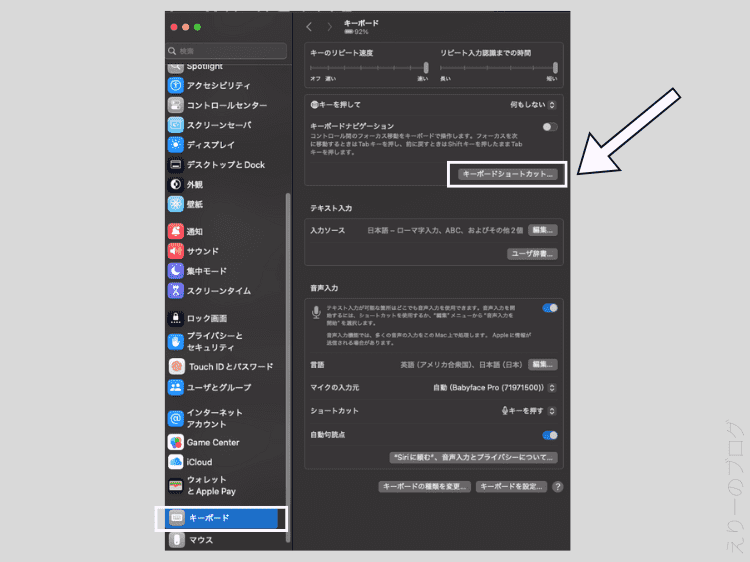This screenshot has height=562, width=750.
Task: Open the ショートカット key dropdown
Action: pyautogui.click(x=528, y=411)
